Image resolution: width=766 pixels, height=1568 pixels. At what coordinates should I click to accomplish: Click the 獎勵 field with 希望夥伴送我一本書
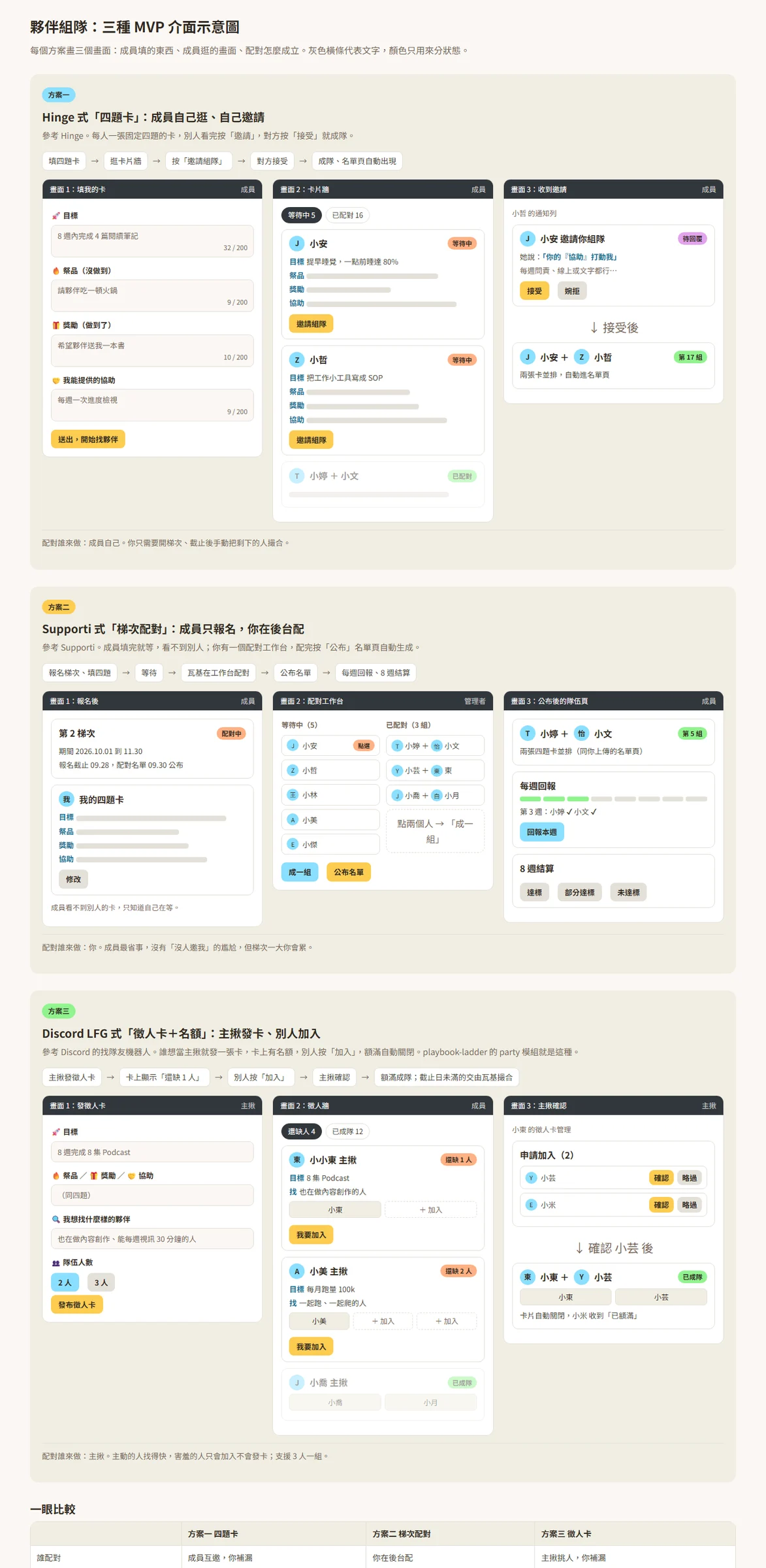[152, 351]
